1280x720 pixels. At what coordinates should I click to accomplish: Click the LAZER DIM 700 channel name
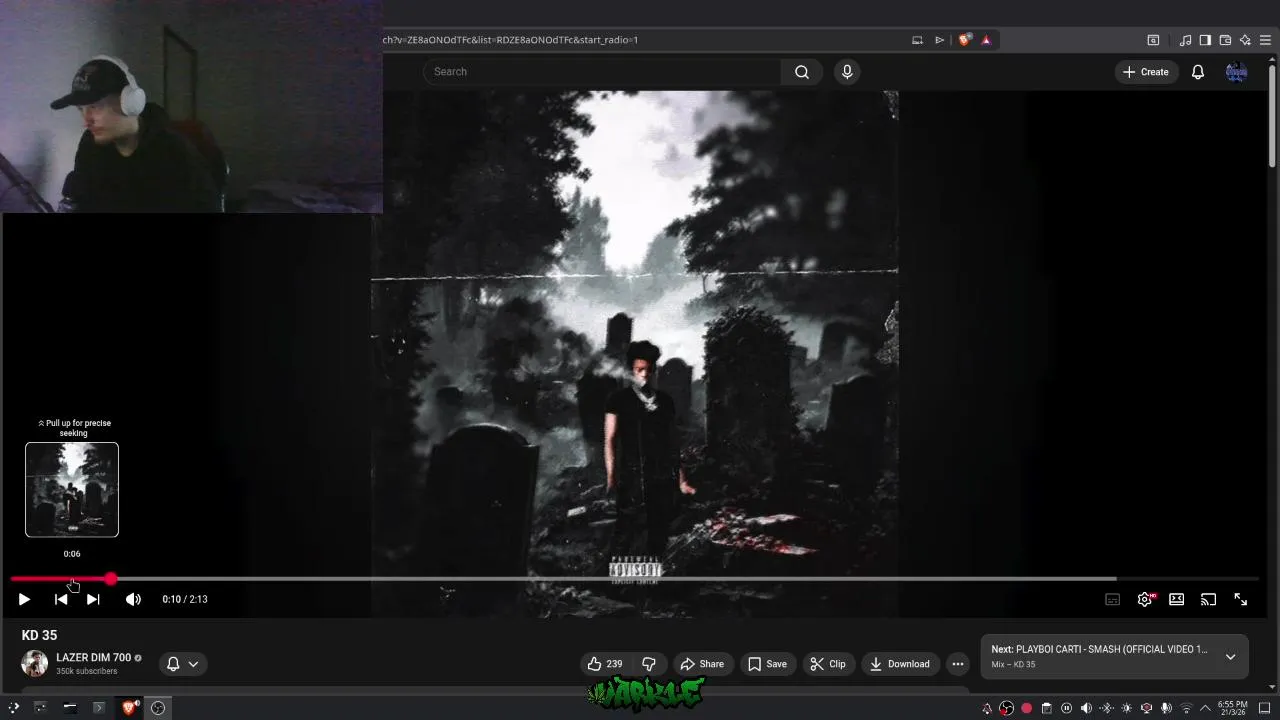point(93,658)
